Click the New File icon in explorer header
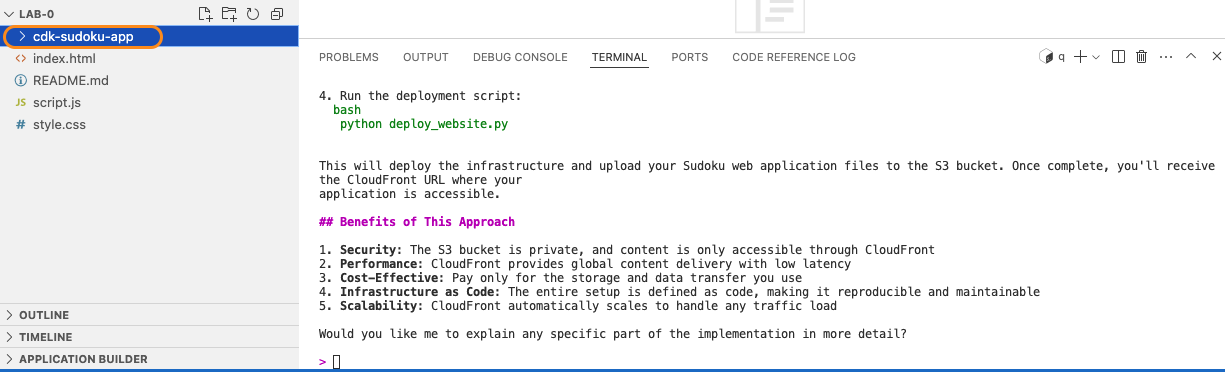This screenshot has height=372, width=1225. coord(205,14)
